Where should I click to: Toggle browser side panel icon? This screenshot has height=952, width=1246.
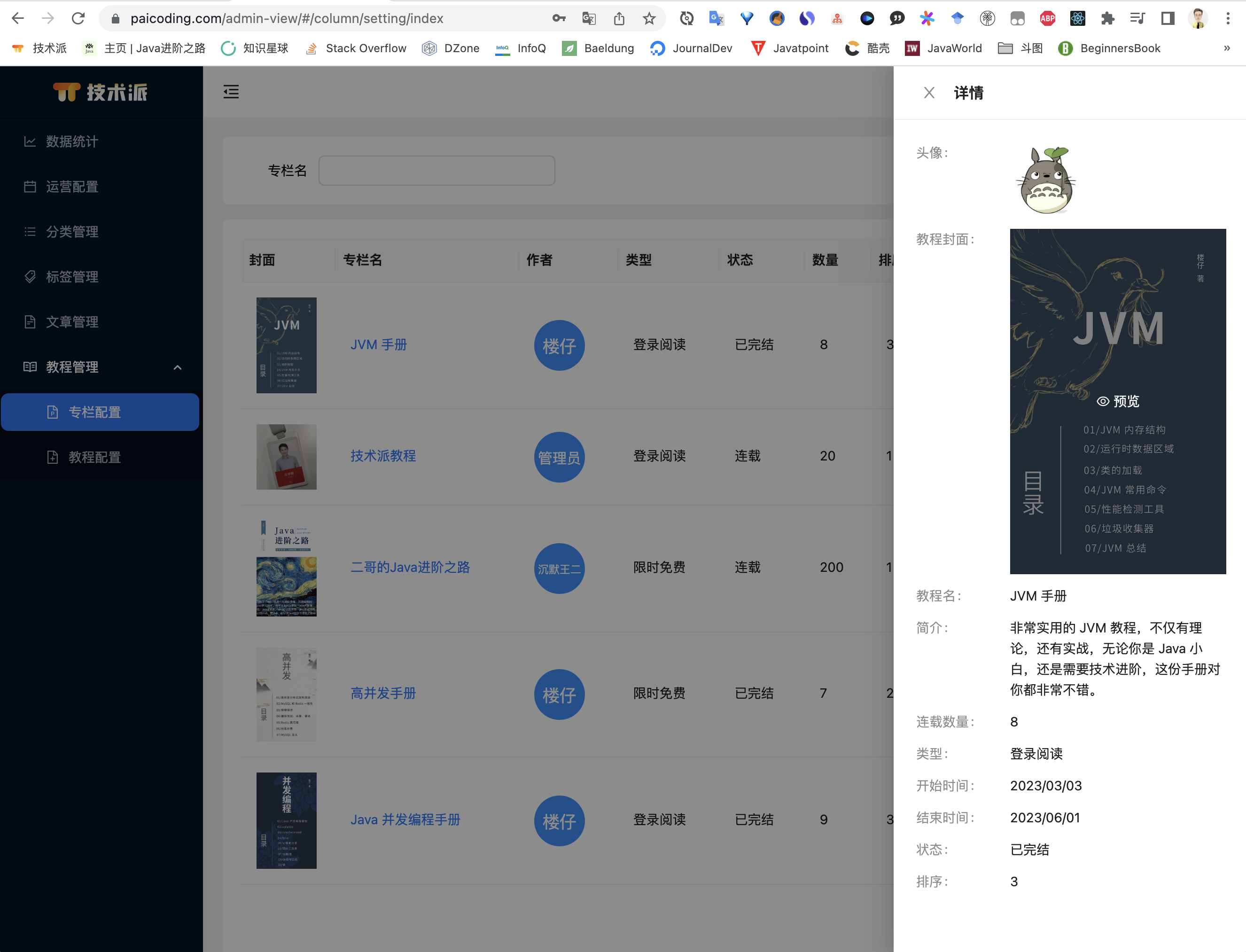pyautogui.click(x=1167, y=19)
